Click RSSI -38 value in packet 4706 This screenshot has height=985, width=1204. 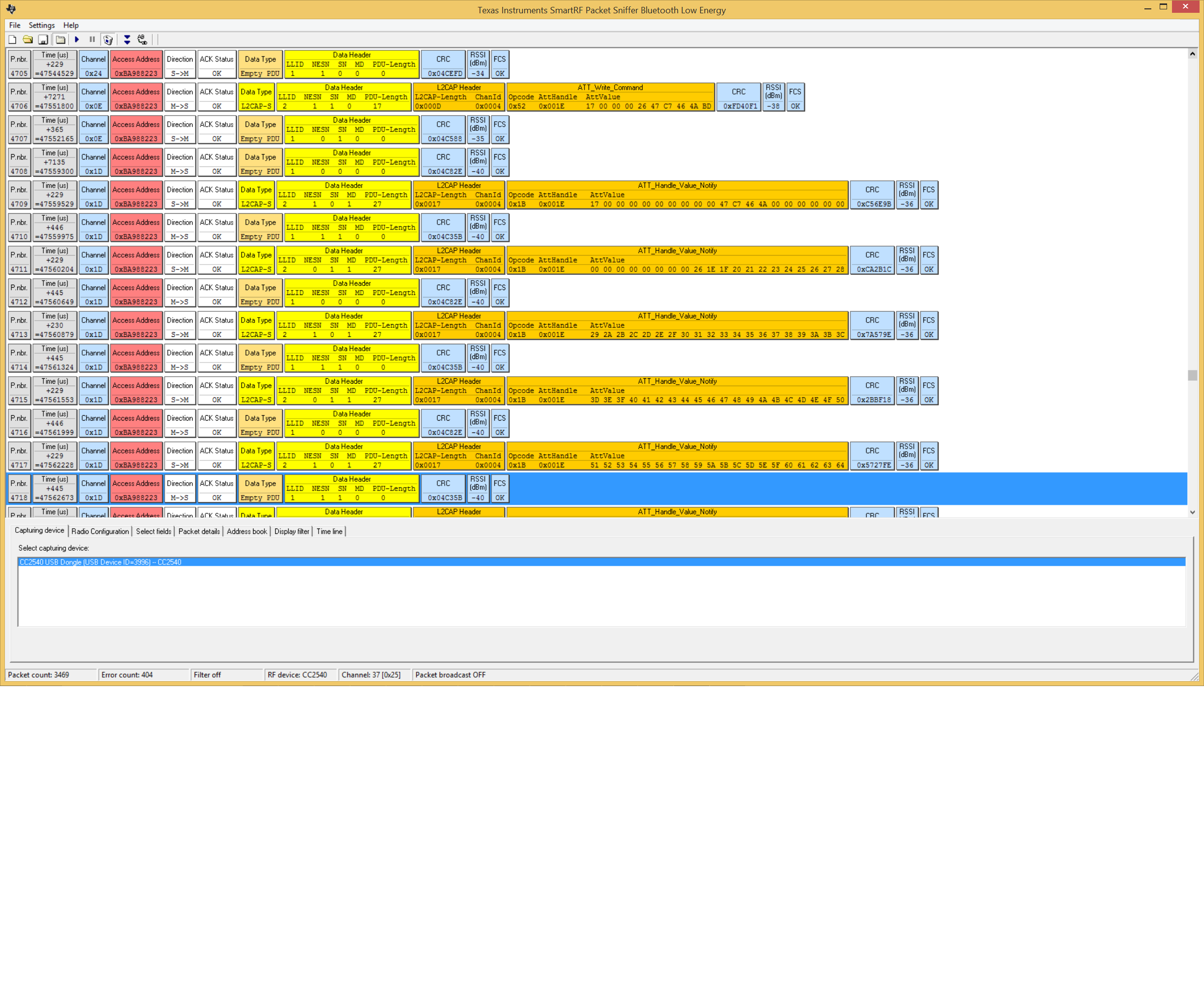pyautogui.click(x=773, y=106)
